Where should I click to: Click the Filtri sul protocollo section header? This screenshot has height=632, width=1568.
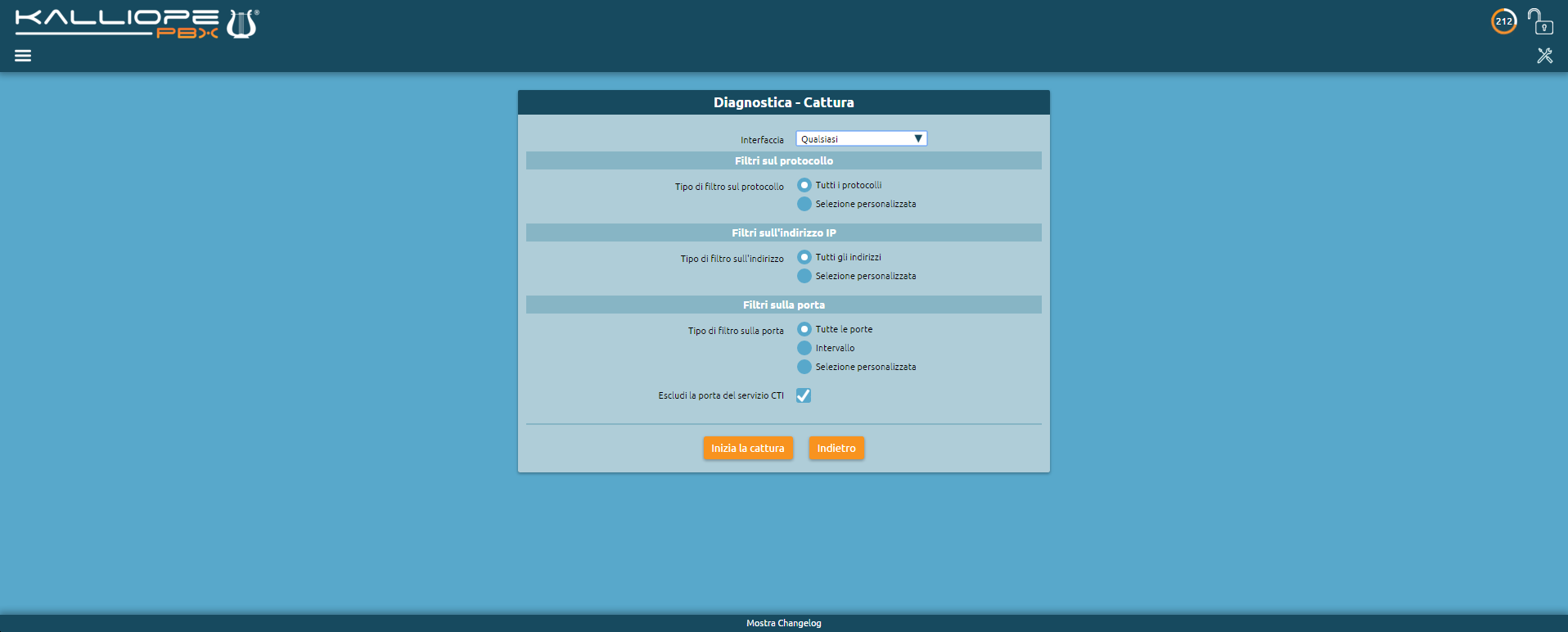point(784,160)
